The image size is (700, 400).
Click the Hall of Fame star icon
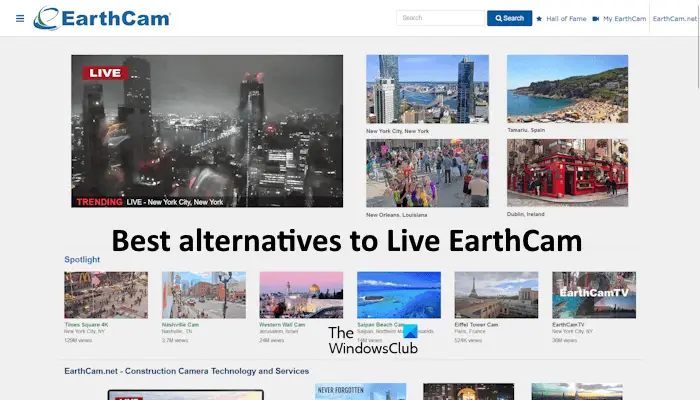tap(539, 19)
